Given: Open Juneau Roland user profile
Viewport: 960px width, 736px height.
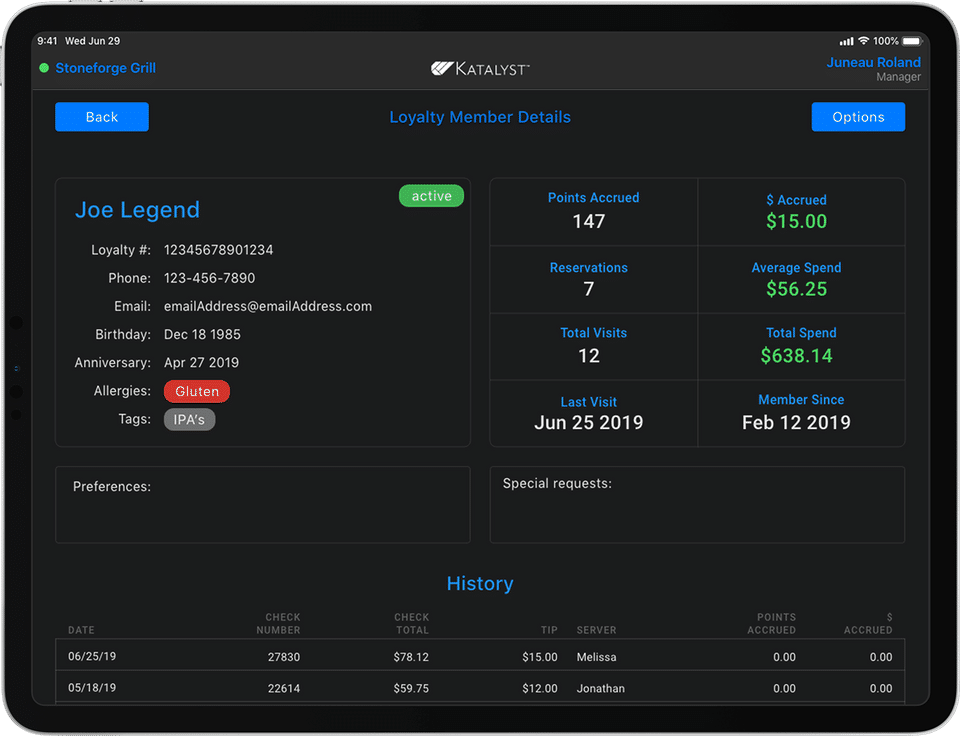Looking at the screenshot, I should click(x=873, y=62).
